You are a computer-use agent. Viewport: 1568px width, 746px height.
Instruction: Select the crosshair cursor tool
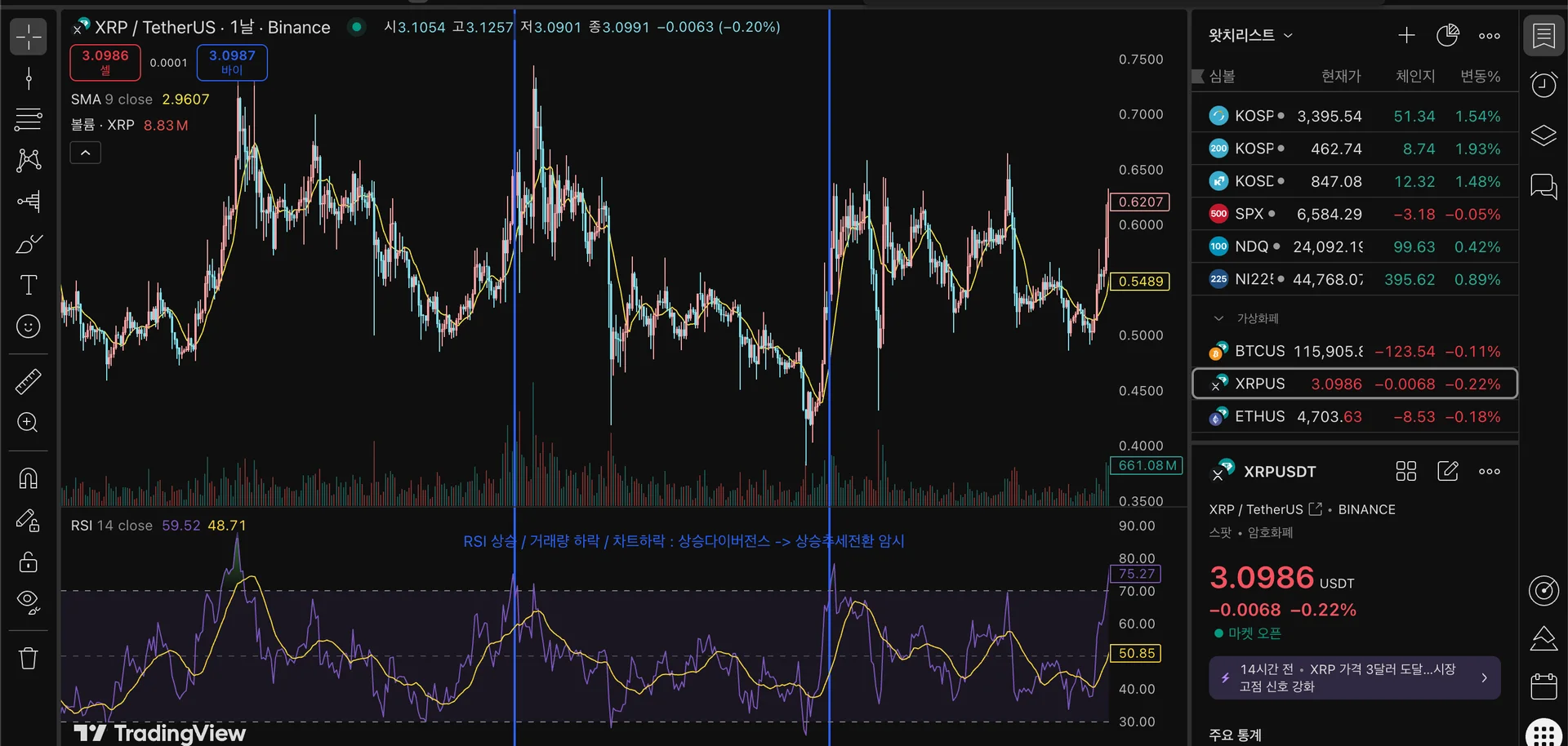coord(29,37)
